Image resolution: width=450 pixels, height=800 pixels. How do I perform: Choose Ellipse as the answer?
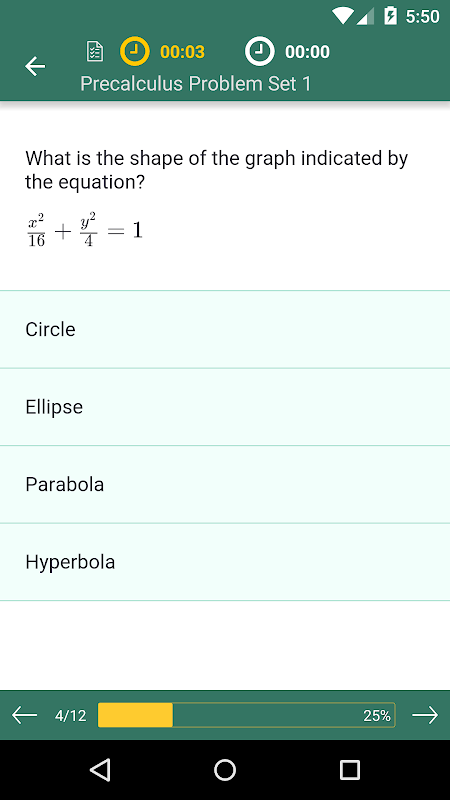pos(225,407)
